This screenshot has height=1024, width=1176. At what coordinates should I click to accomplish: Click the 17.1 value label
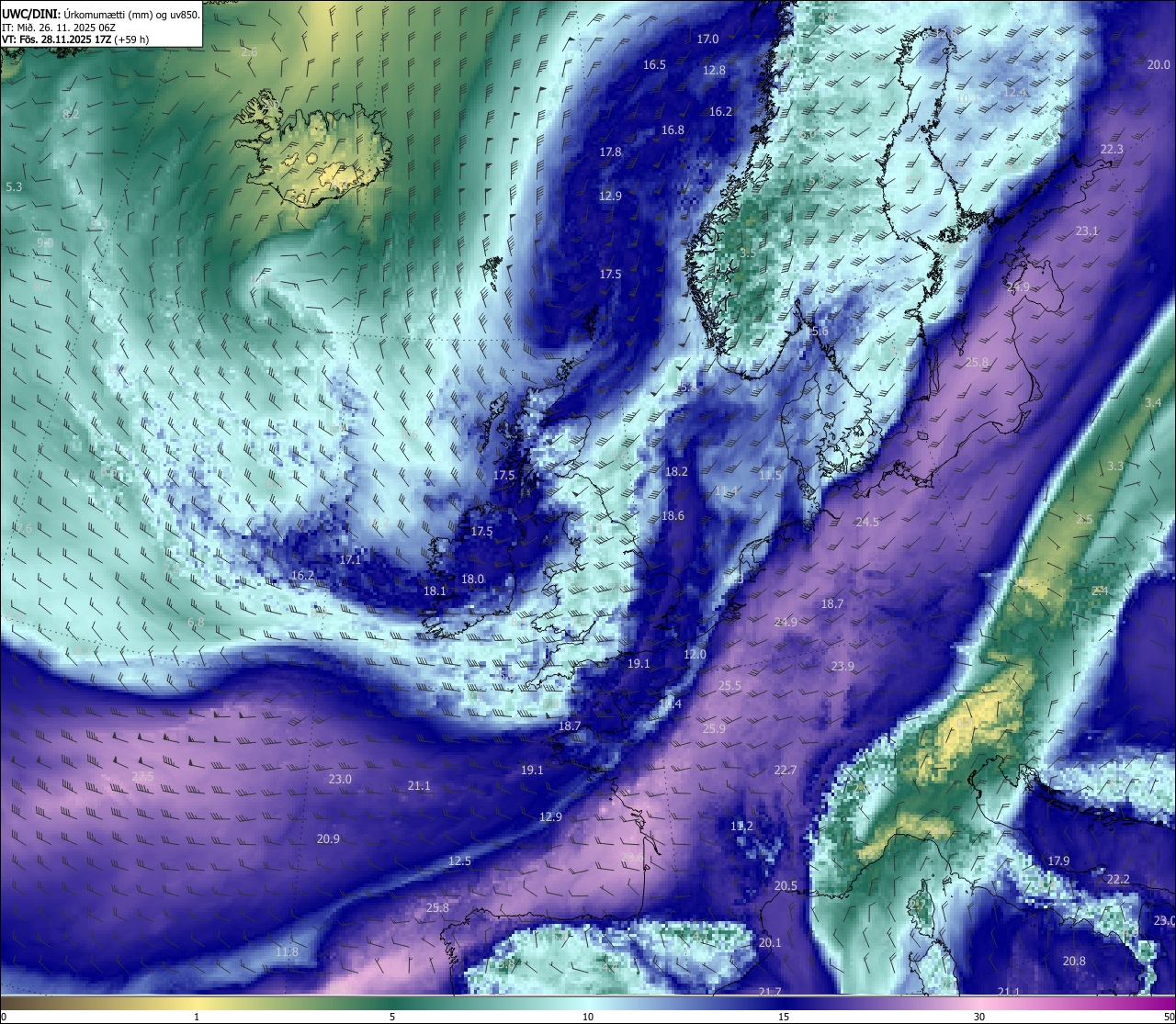pos(350,560)
